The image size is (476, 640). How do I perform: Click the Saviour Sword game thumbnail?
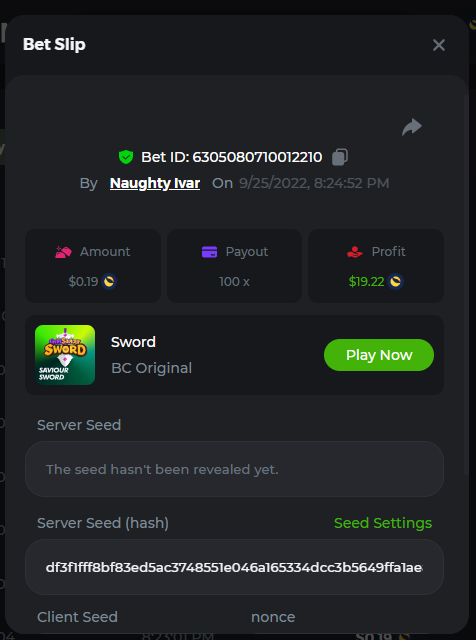(65, 355)
